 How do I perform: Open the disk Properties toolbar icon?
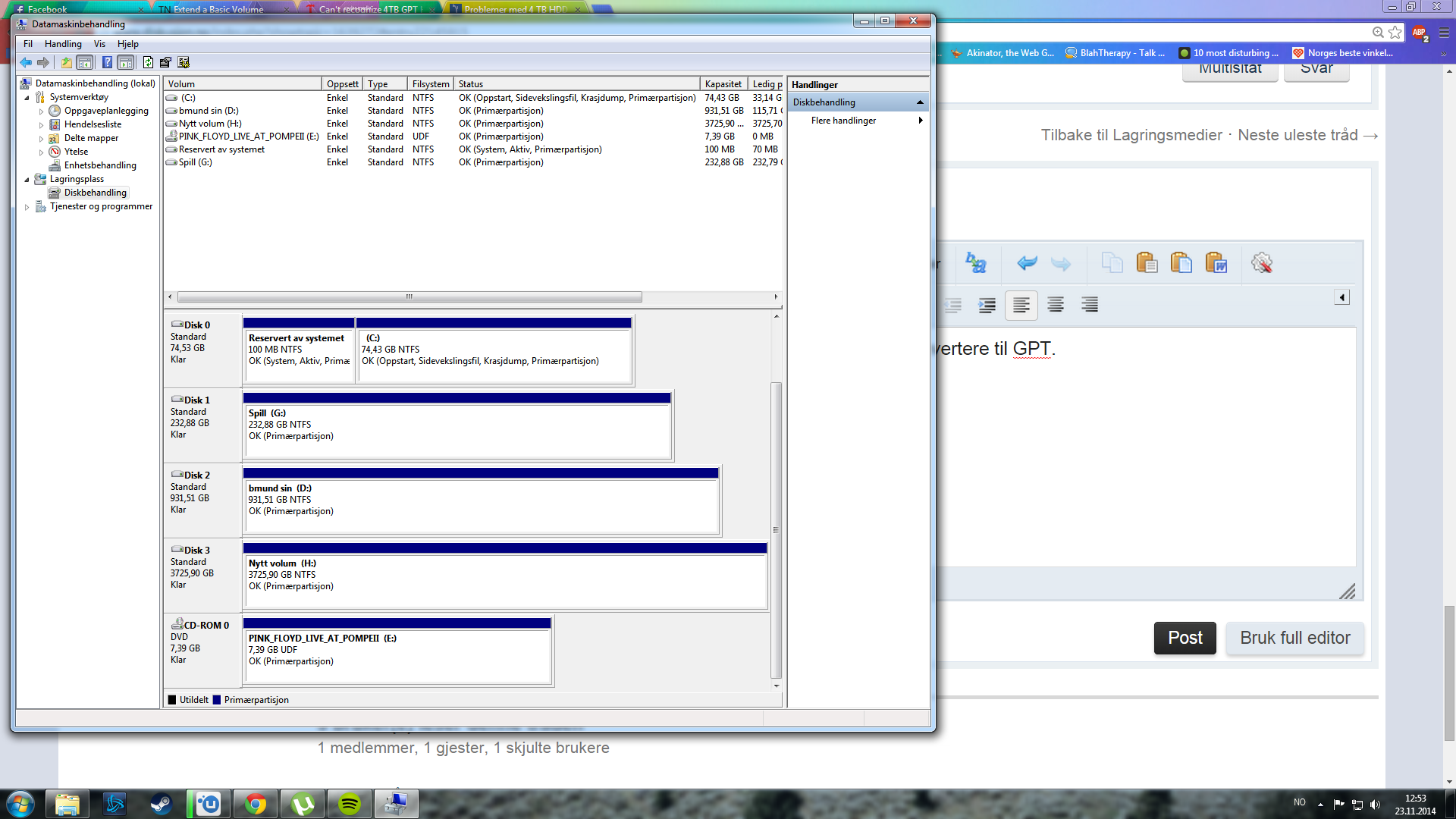(165, 62)
